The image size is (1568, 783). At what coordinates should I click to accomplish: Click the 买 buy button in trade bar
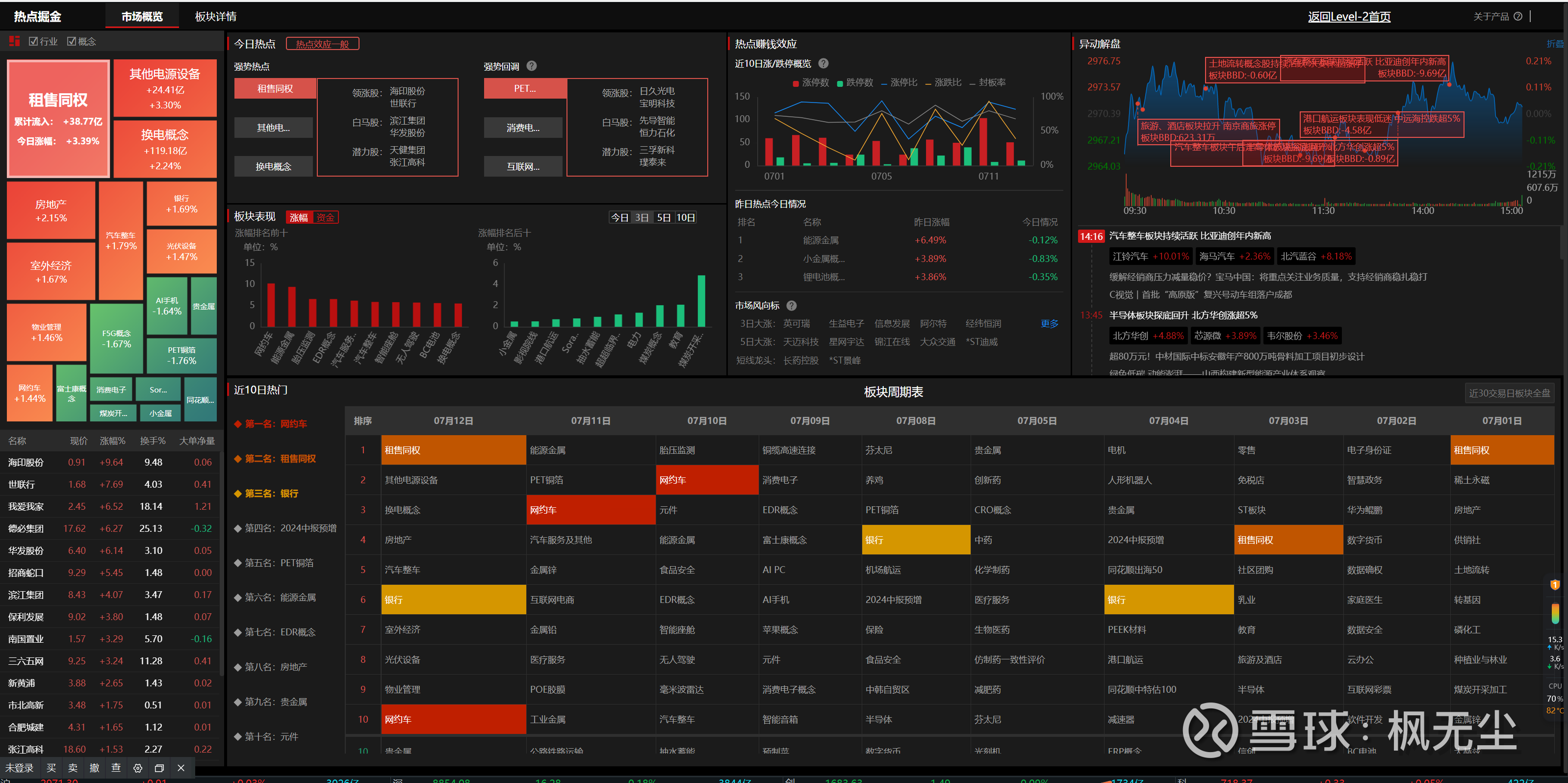[x=51, y=768]
